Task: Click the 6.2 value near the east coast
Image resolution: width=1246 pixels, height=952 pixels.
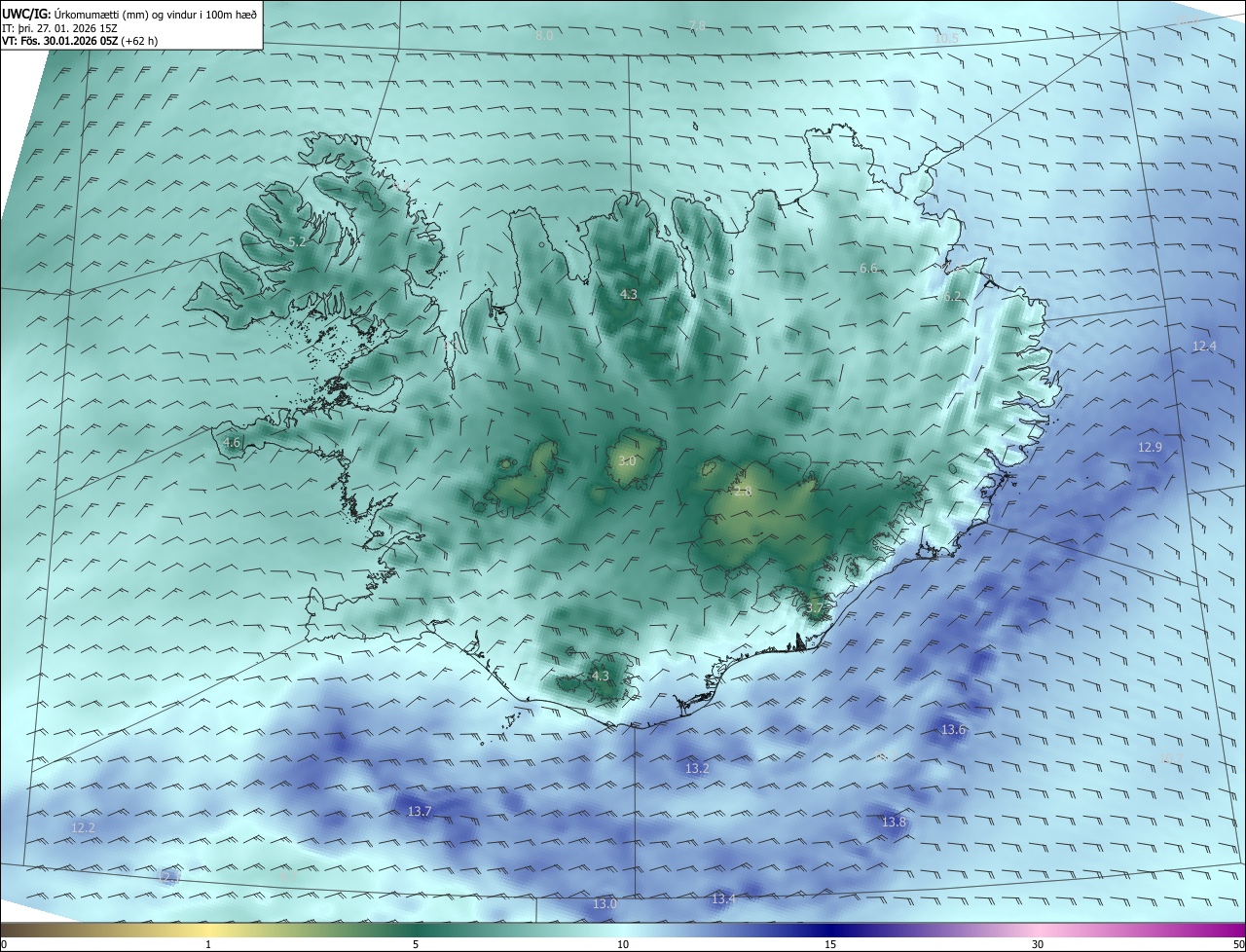Action: point(952,296)
